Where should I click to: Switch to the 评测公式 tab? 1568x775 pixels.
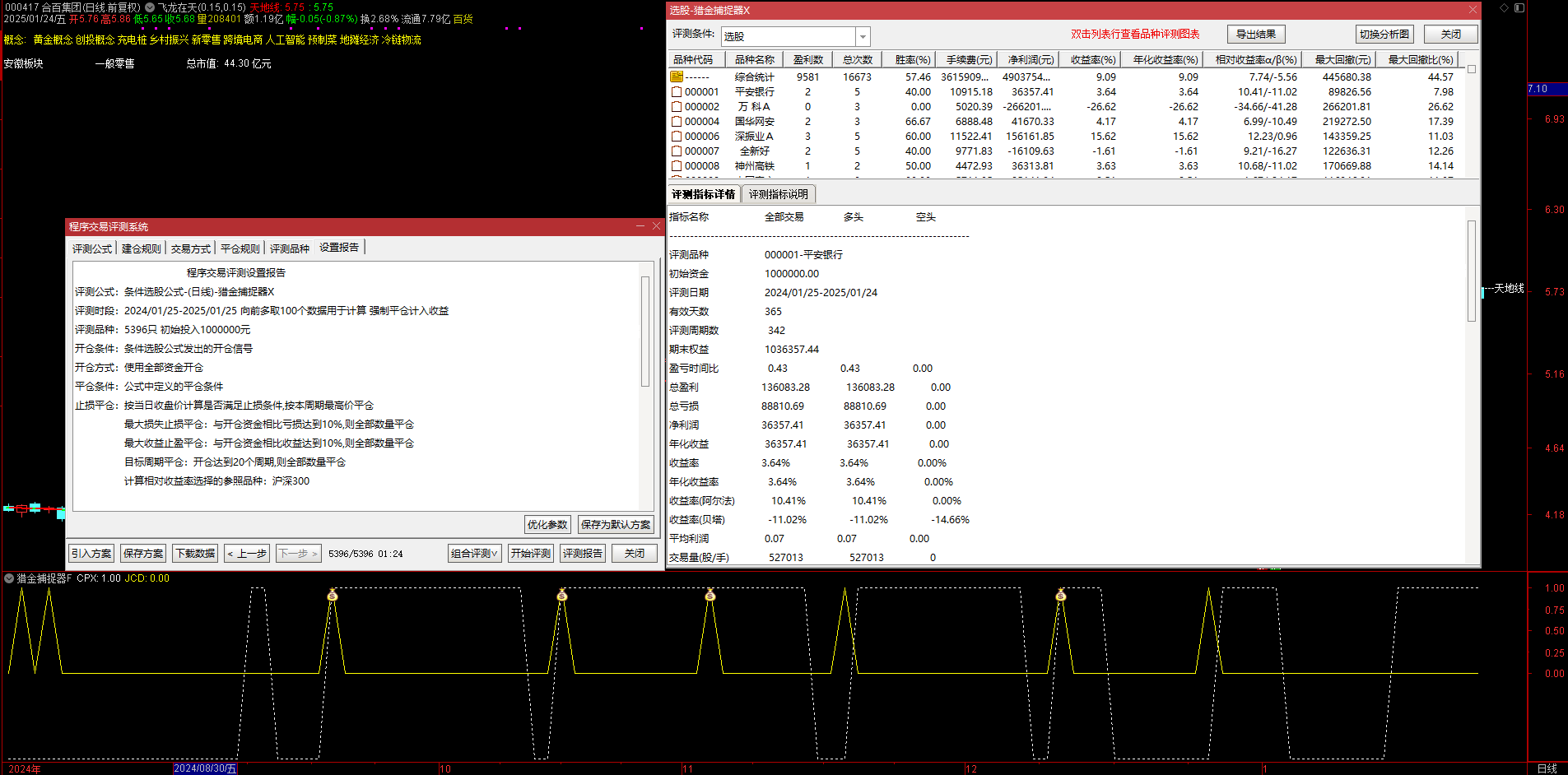(91, 248)
